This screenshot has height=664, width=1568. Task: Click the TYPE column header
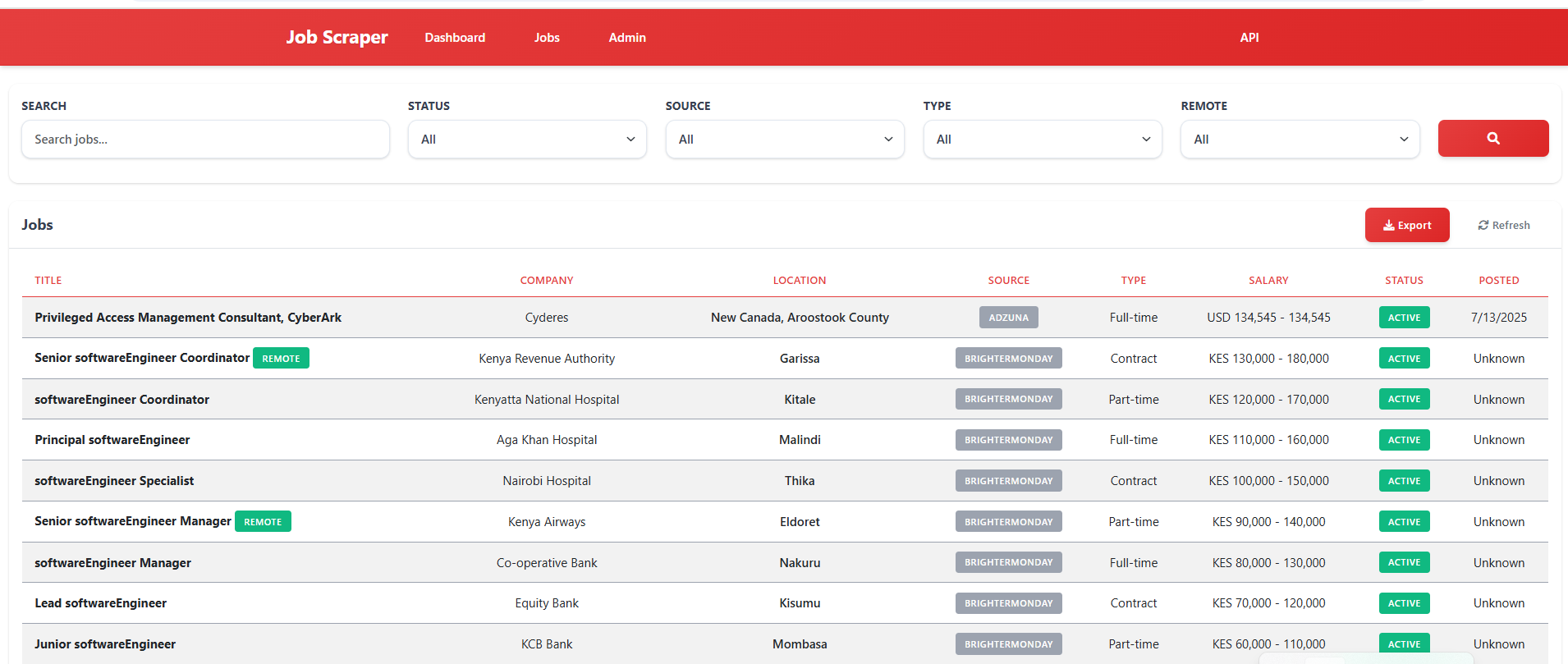pos(1134,281)
